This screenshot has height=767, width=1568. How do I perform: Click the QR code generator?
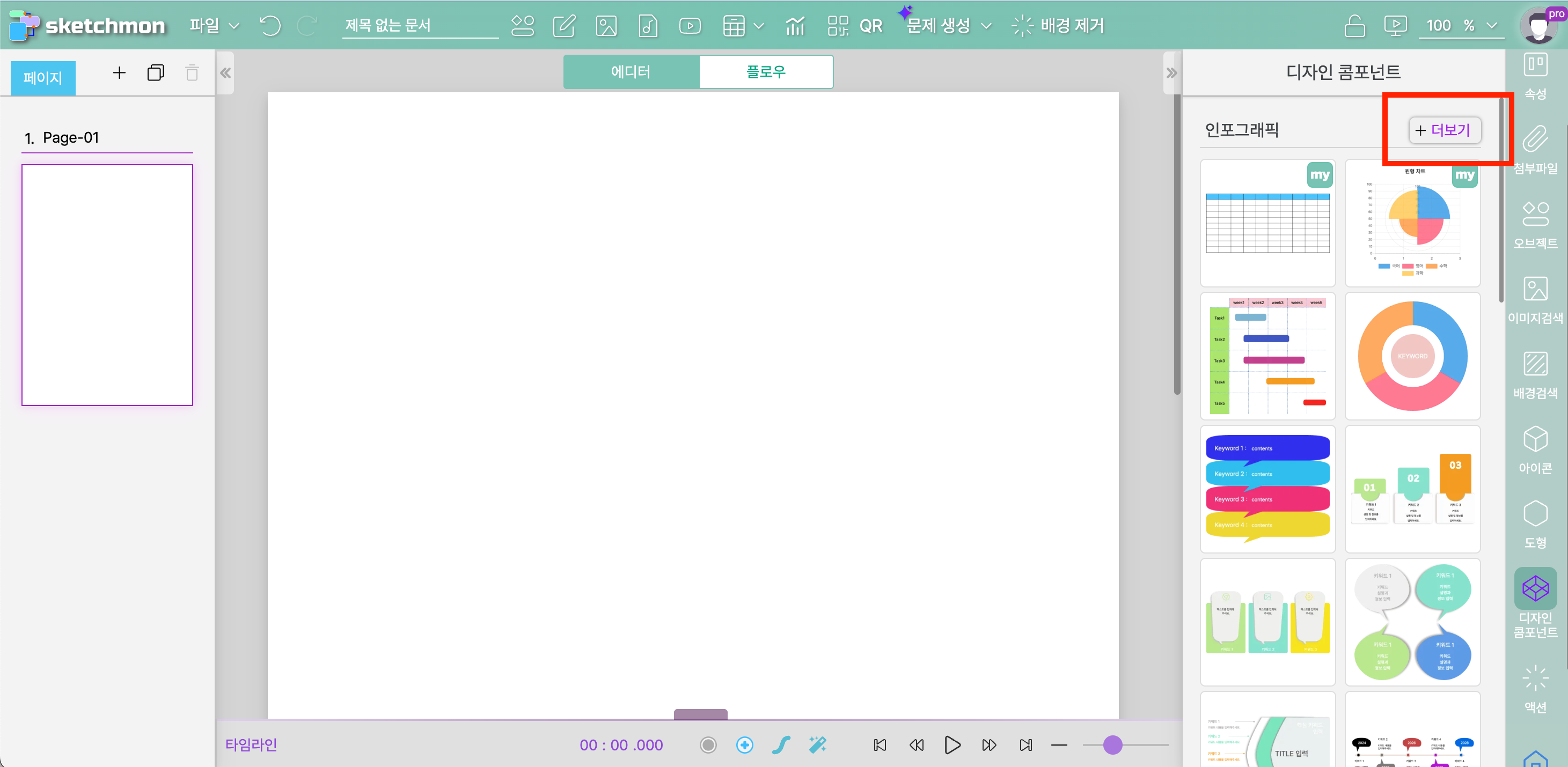pos(855,26)
